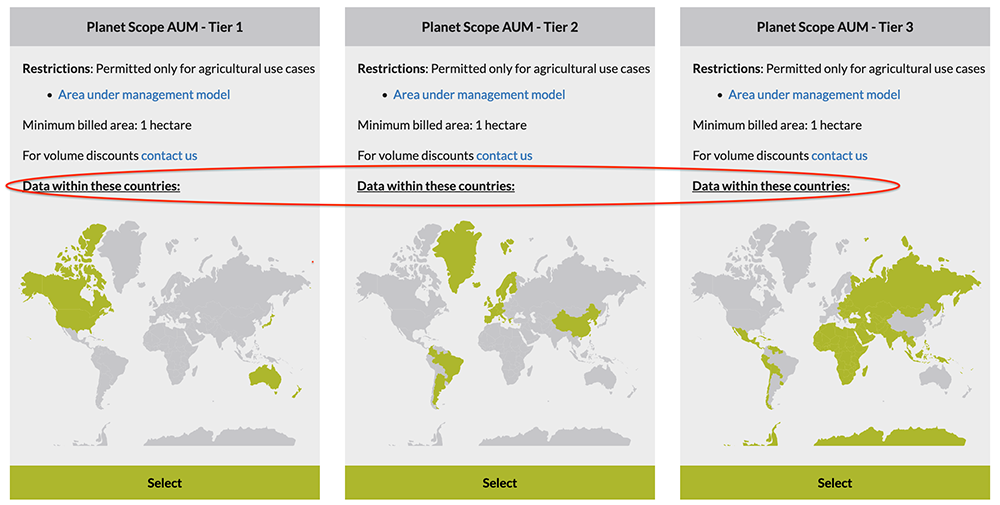This screenshot has width=1000, height=505.
Task: Click contact us link in Tier 1 card
Action: (x=169, y=156)
